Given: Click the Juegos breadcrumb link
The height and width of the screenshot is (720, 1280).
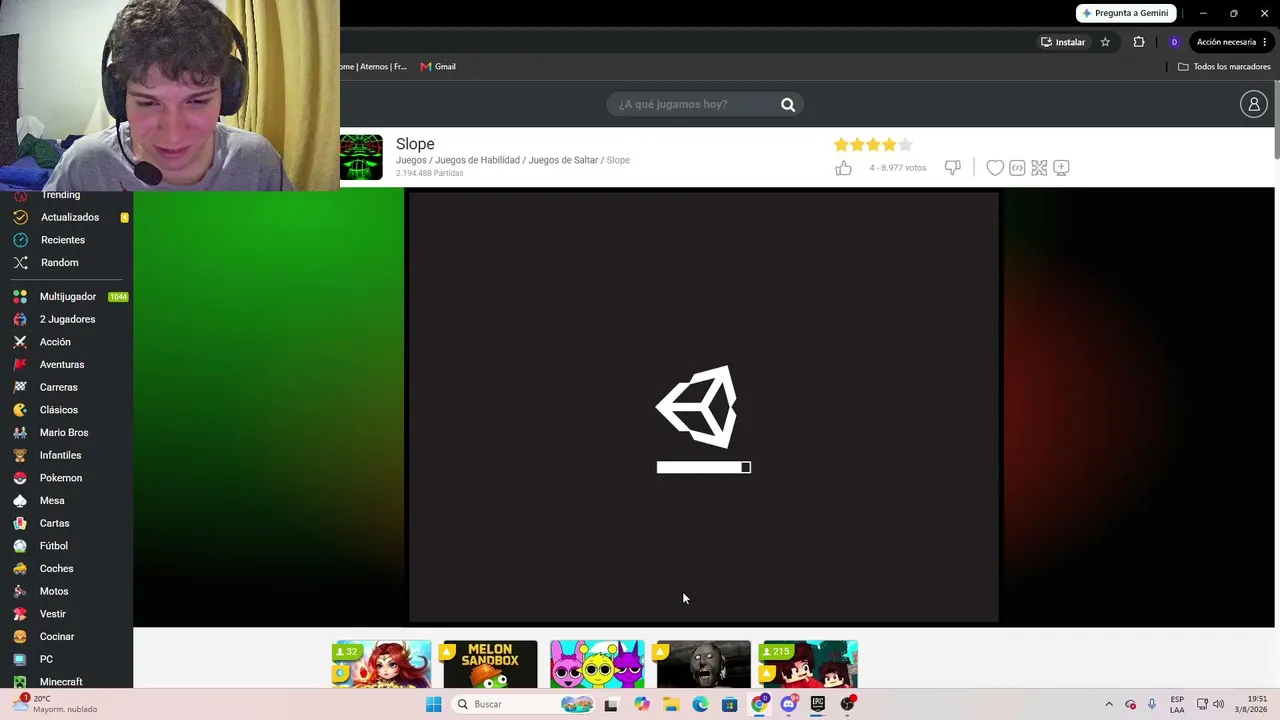Looking at the screenshot, I should point(411,160).
